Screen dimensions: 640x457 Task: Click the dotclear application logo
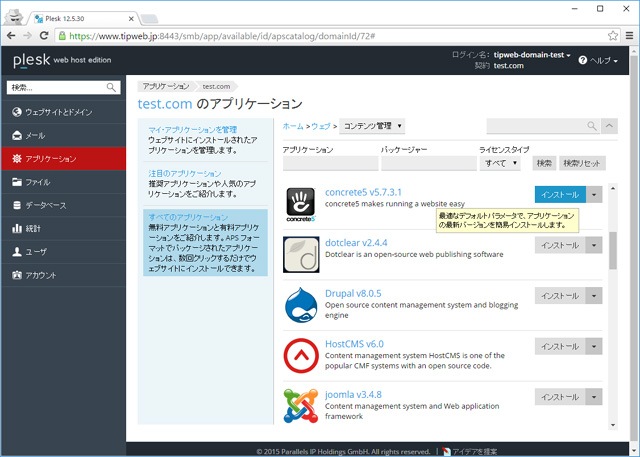[301, 255]
